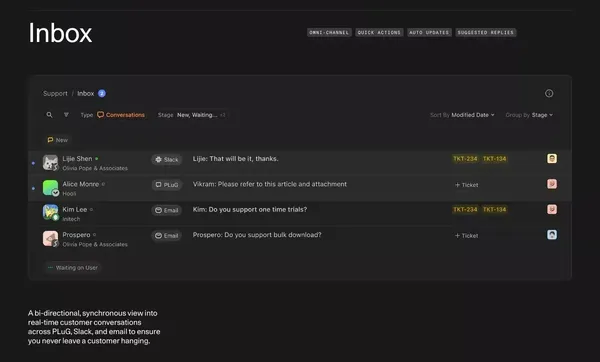600x362 pixels.
Task: Click the AUTO UPDATES tag
Action: click(x=429, y=33)
